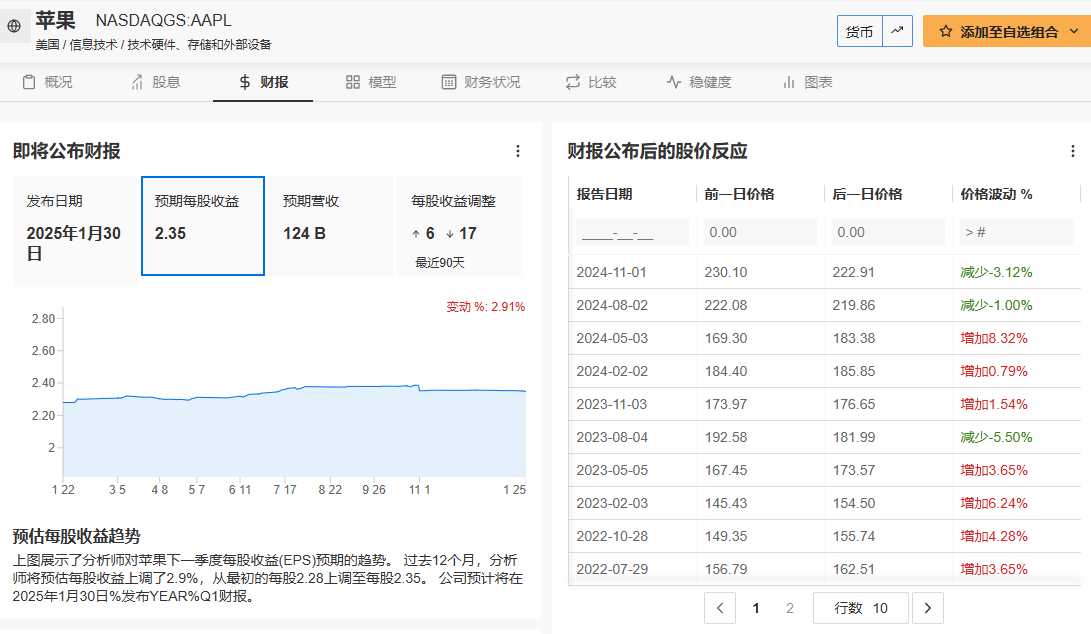Select the 预期每股收益 card
Viewport: 1091px width, 634px height.
203,226
